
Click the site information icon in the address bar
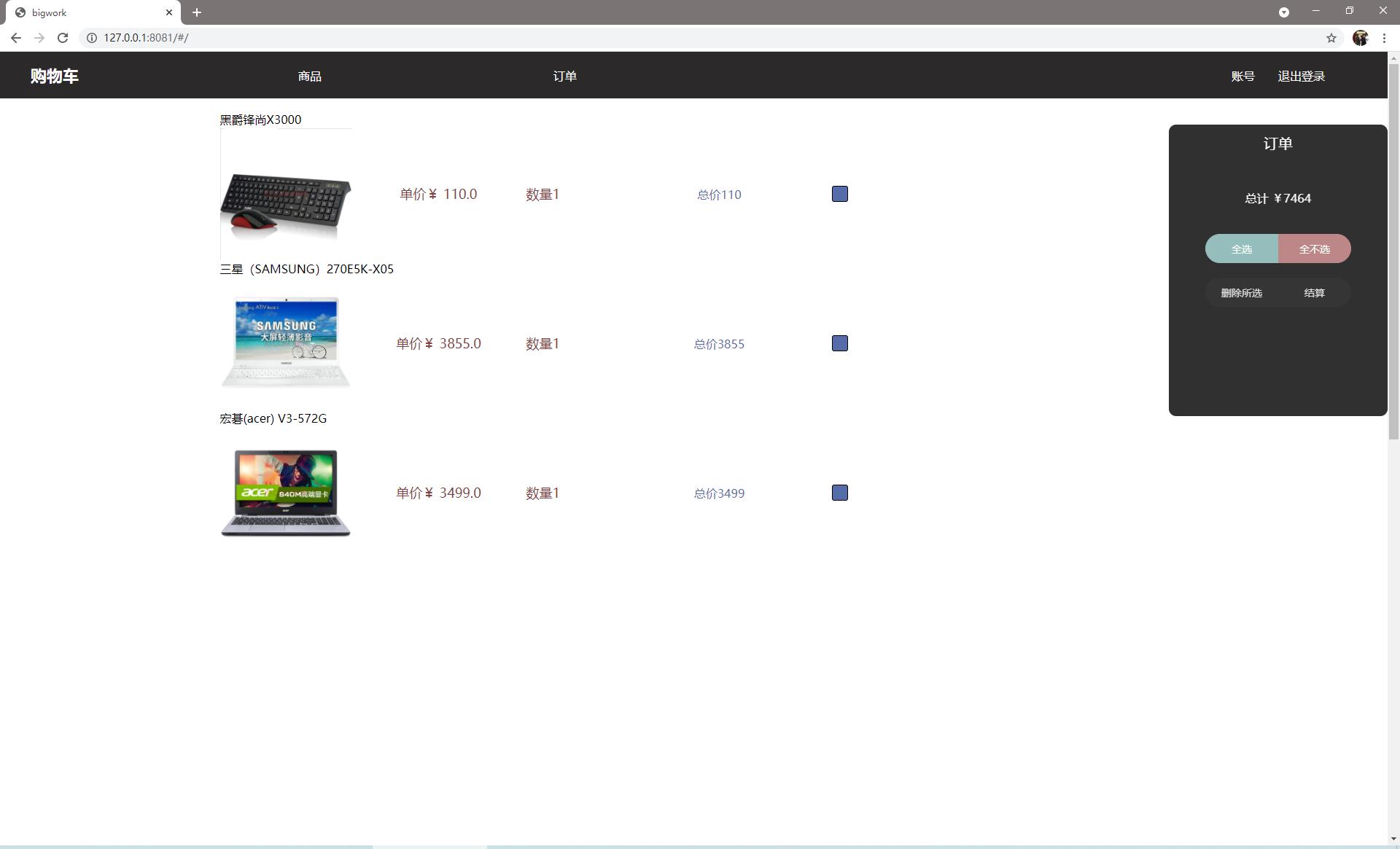coord(92,38)
